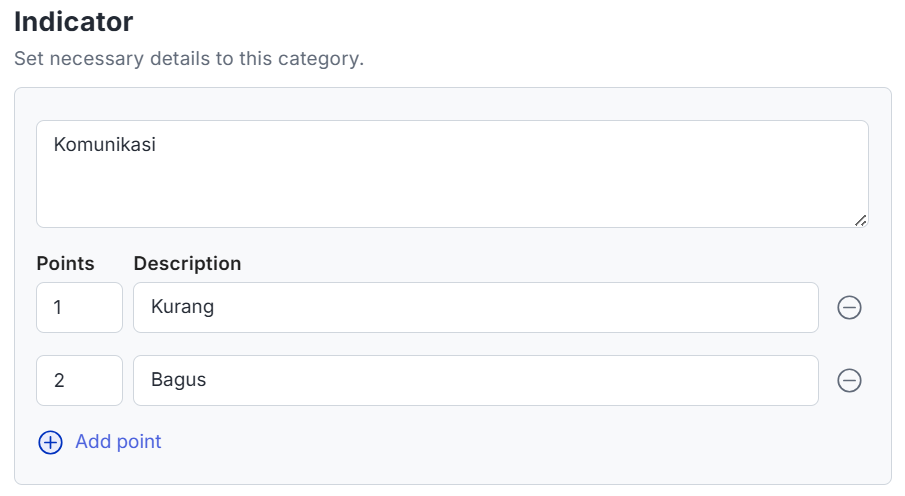Remove the Kurang point row

click(x=849, y=308)
